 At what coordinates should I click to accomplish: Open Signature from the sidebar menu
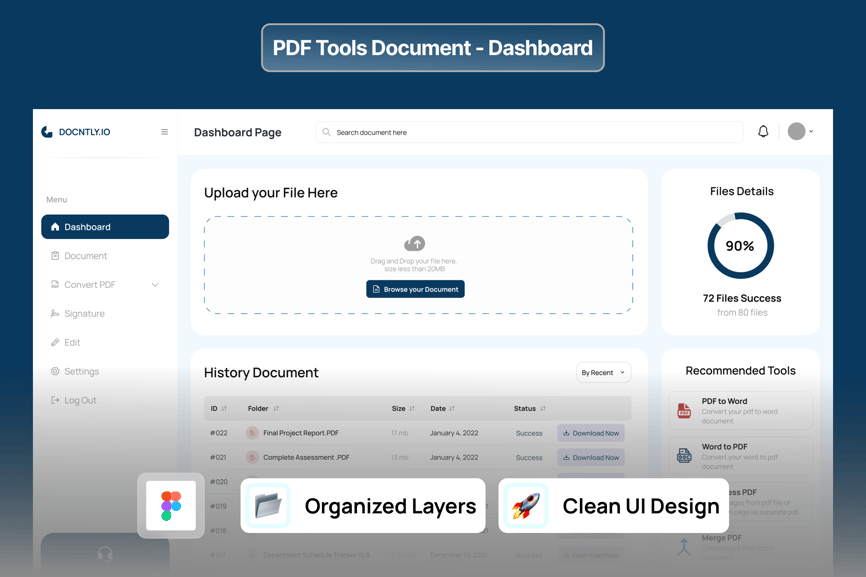click(84, 314)
